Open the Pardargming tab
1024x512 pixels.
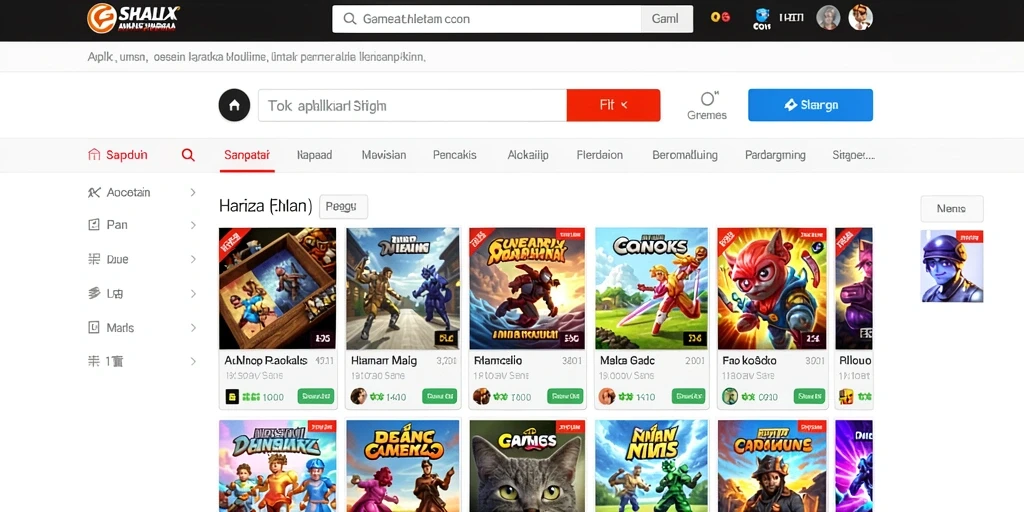775,155
